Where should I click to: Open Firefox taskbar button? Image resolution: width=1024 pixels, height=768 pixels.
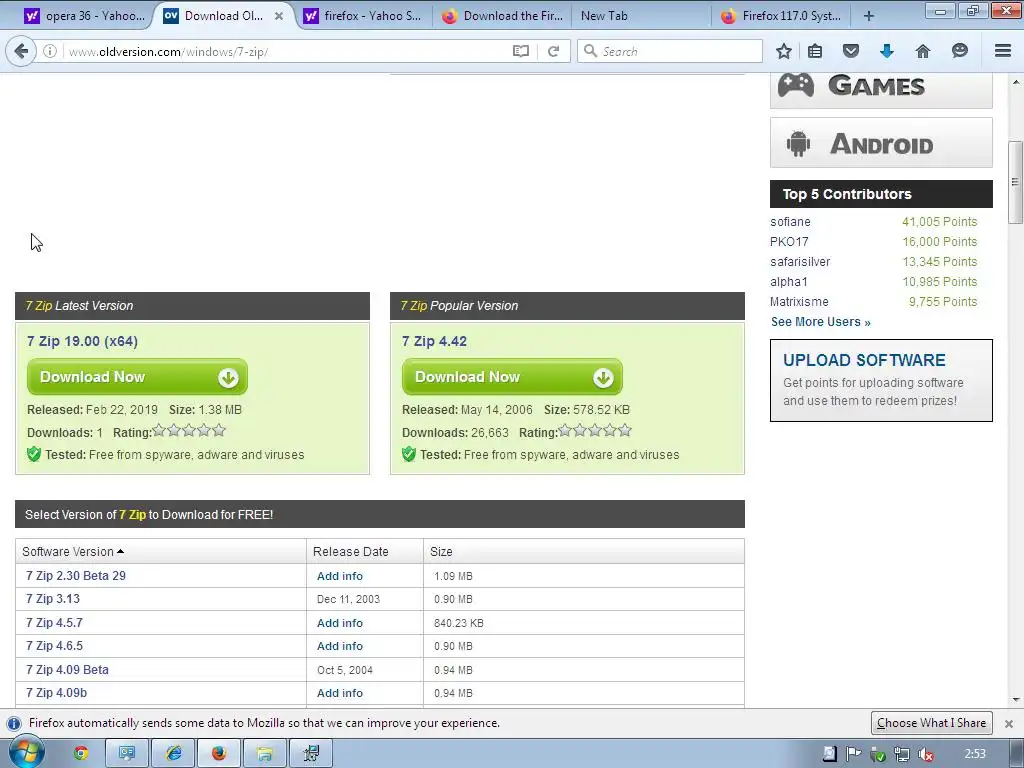(219, 753)
